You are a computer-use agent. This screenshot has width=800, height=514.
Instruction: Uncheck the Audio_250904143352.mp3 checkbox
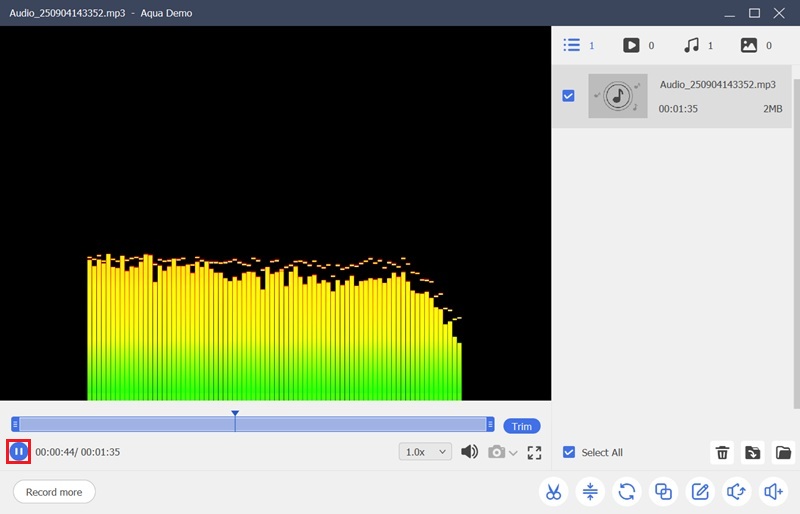[568, 96]
